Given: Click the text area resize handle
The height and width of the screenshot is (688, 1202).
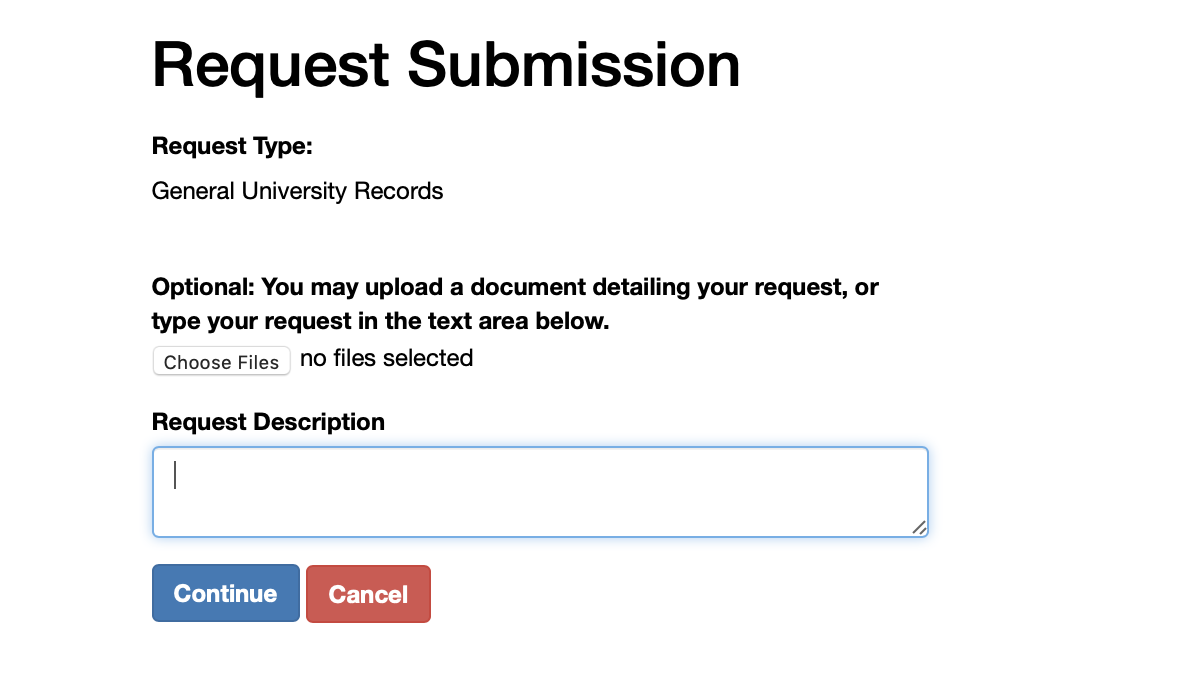Looking at the screenshot, I should coord(919,528).
